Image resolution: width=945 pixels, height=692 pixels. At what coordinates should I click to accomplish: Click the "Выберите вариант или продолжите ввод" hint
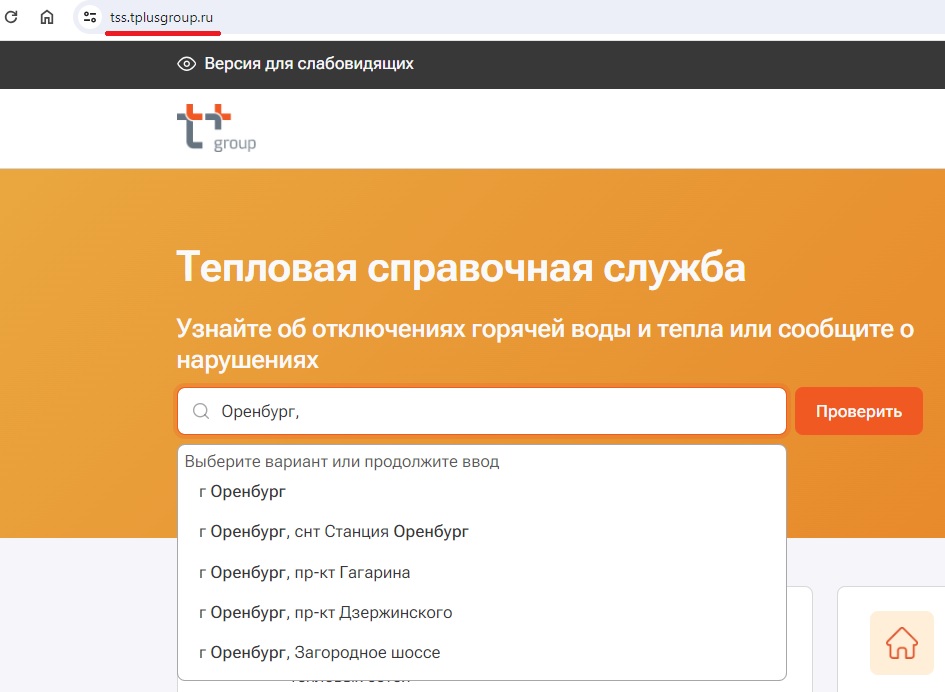pyautogui.click(x=342, y=462)
